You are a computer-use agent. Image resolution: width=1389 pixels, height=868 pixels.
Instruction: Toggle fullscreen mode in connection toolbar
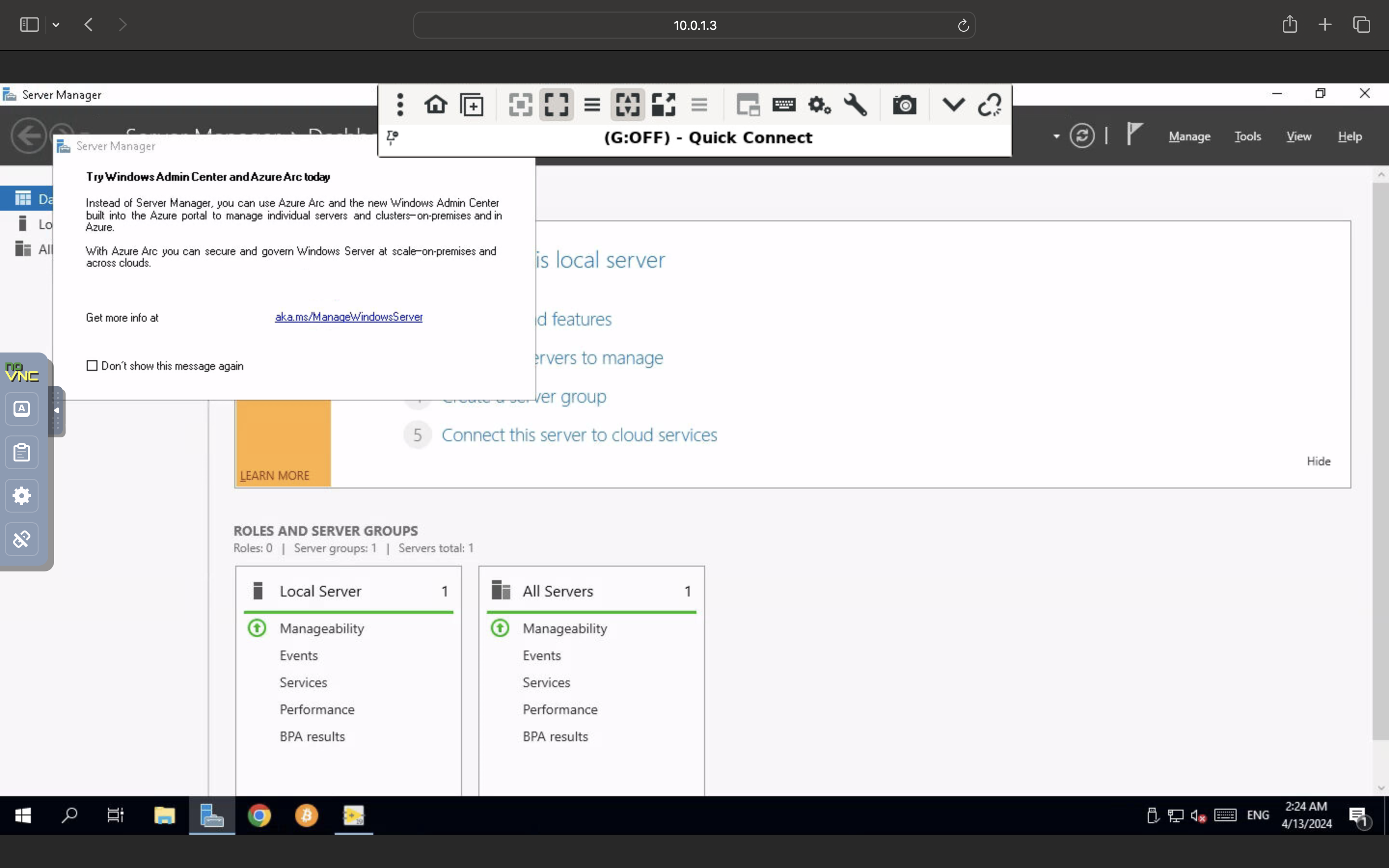tap(556, 105)
